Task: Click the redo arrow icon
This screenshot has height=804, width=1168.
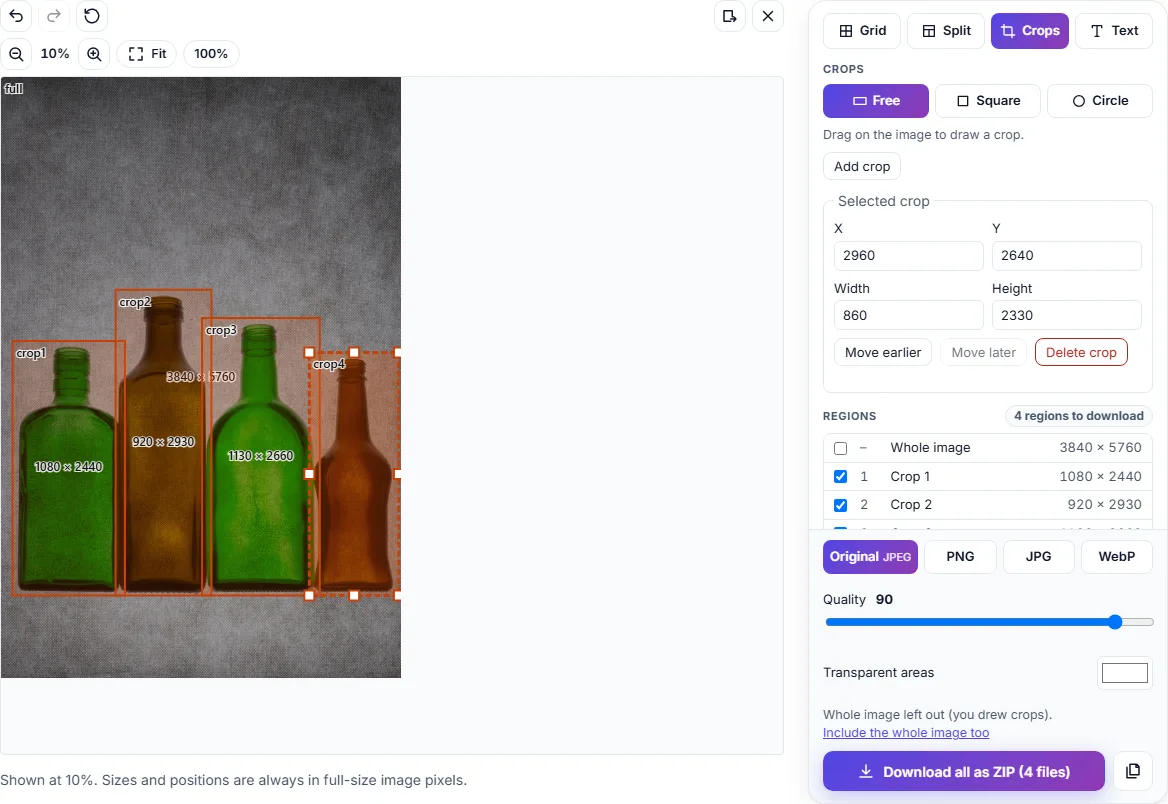Action: coord(54,16)
